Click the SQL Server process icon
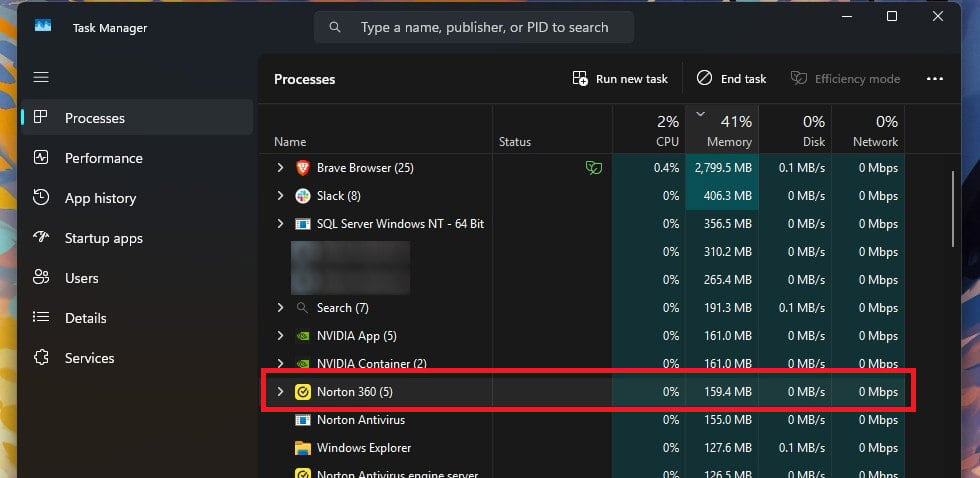Image resolution: width=980 pixels, height=478 pixels. (302, 224)
